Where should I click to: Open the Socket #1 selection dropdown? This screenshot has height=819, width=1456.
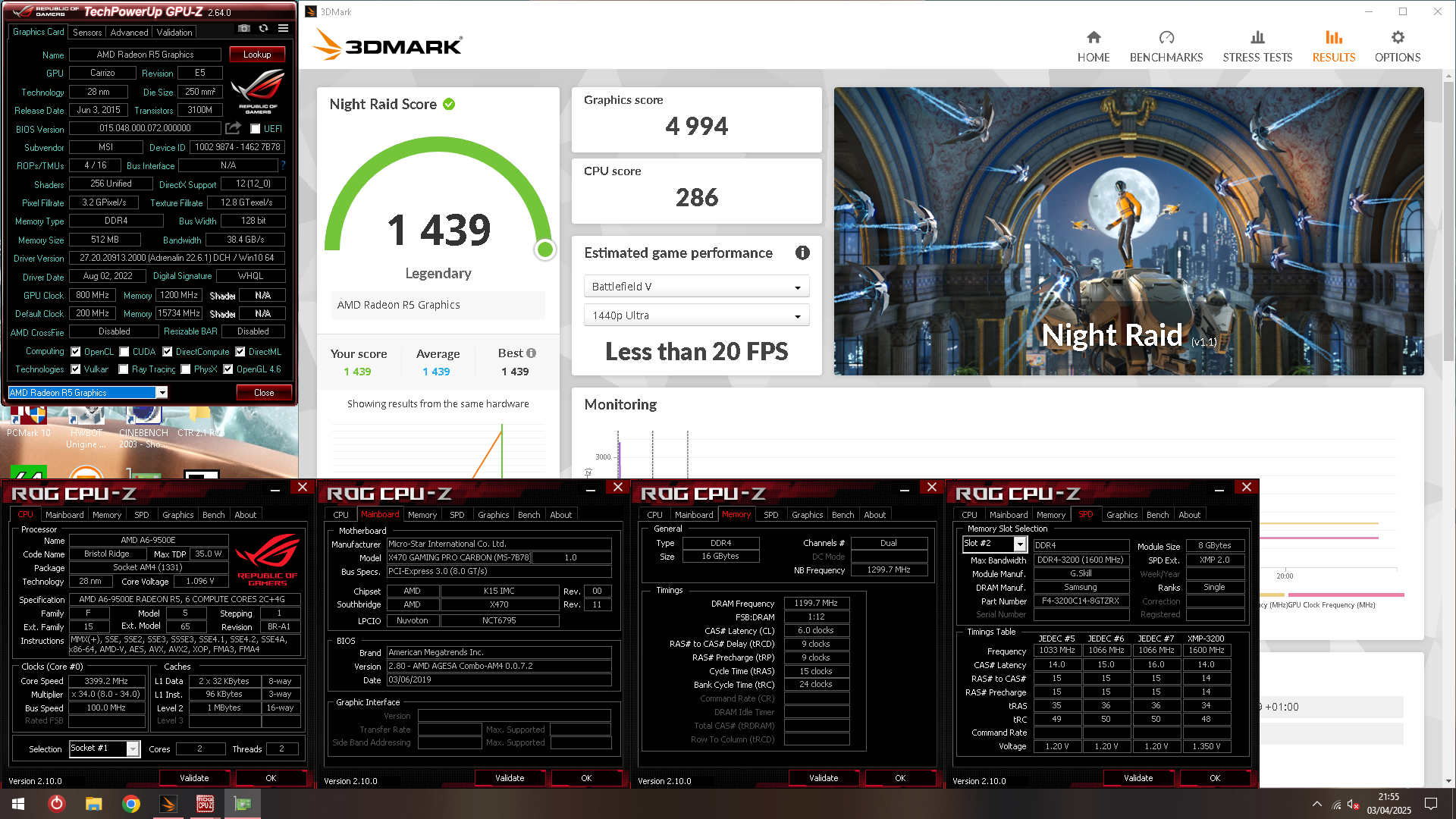pyautogui.click(x=105, y=748)
